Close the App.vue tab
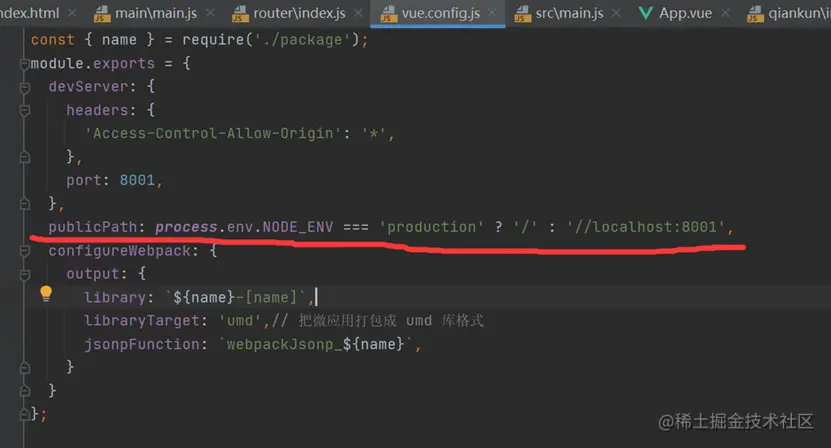This screenshot has width=831, height=448. pyautogui.click(x=726, y=12)
